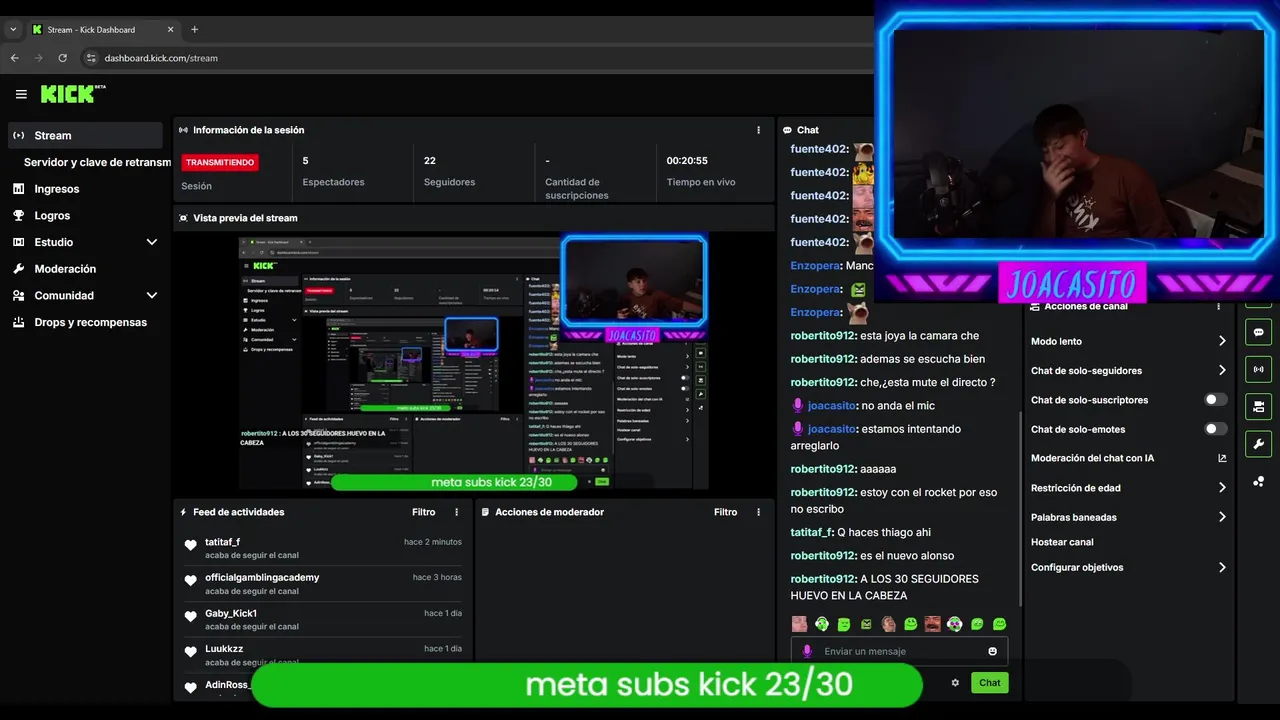Click the chat bubble icon in the right rail
Screen dimensions: 1280x720
(x=1258, y=332)
